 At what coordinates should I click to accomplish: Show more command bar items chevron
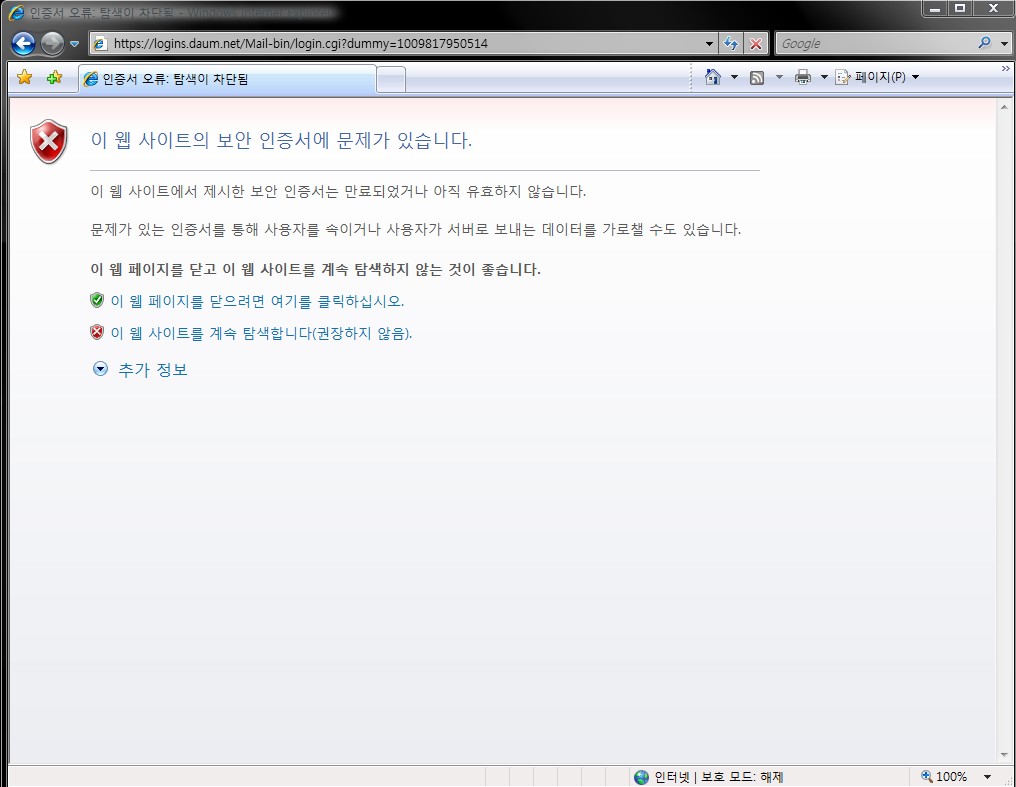[1005, 68]
